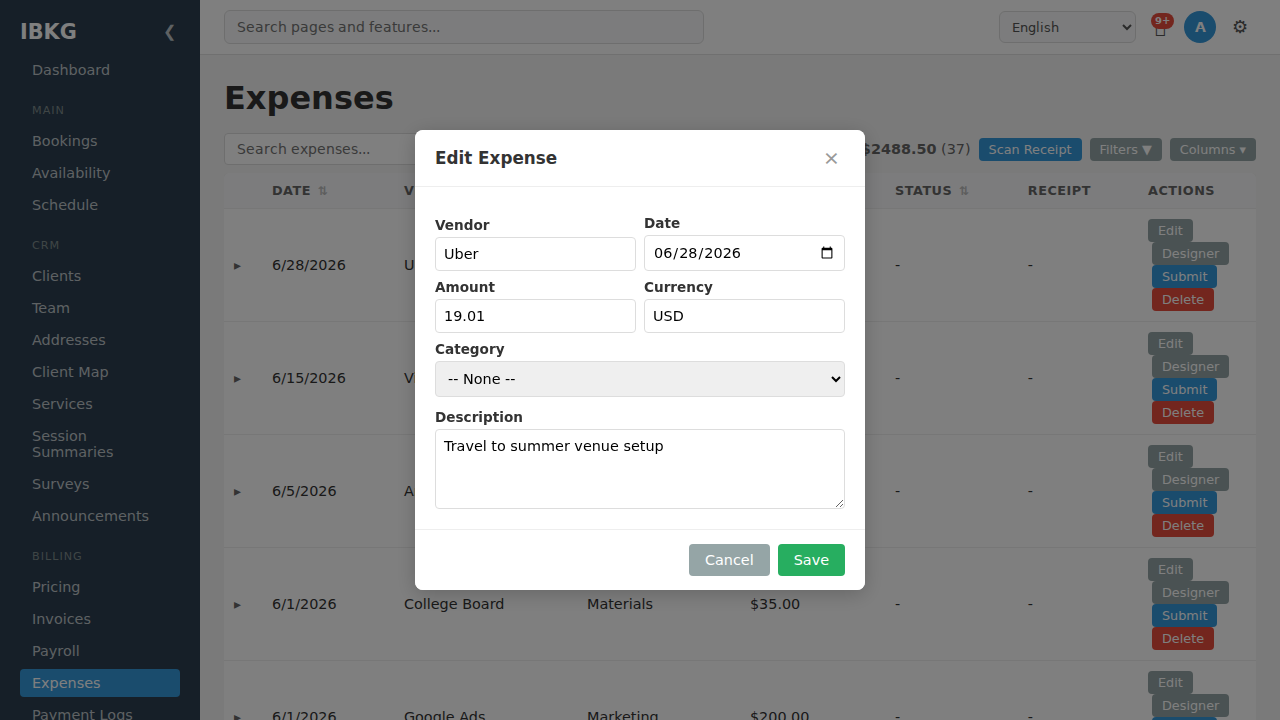Click the Scan Receipt button
Screen dimensions: 1280x720
(1030, 150)
